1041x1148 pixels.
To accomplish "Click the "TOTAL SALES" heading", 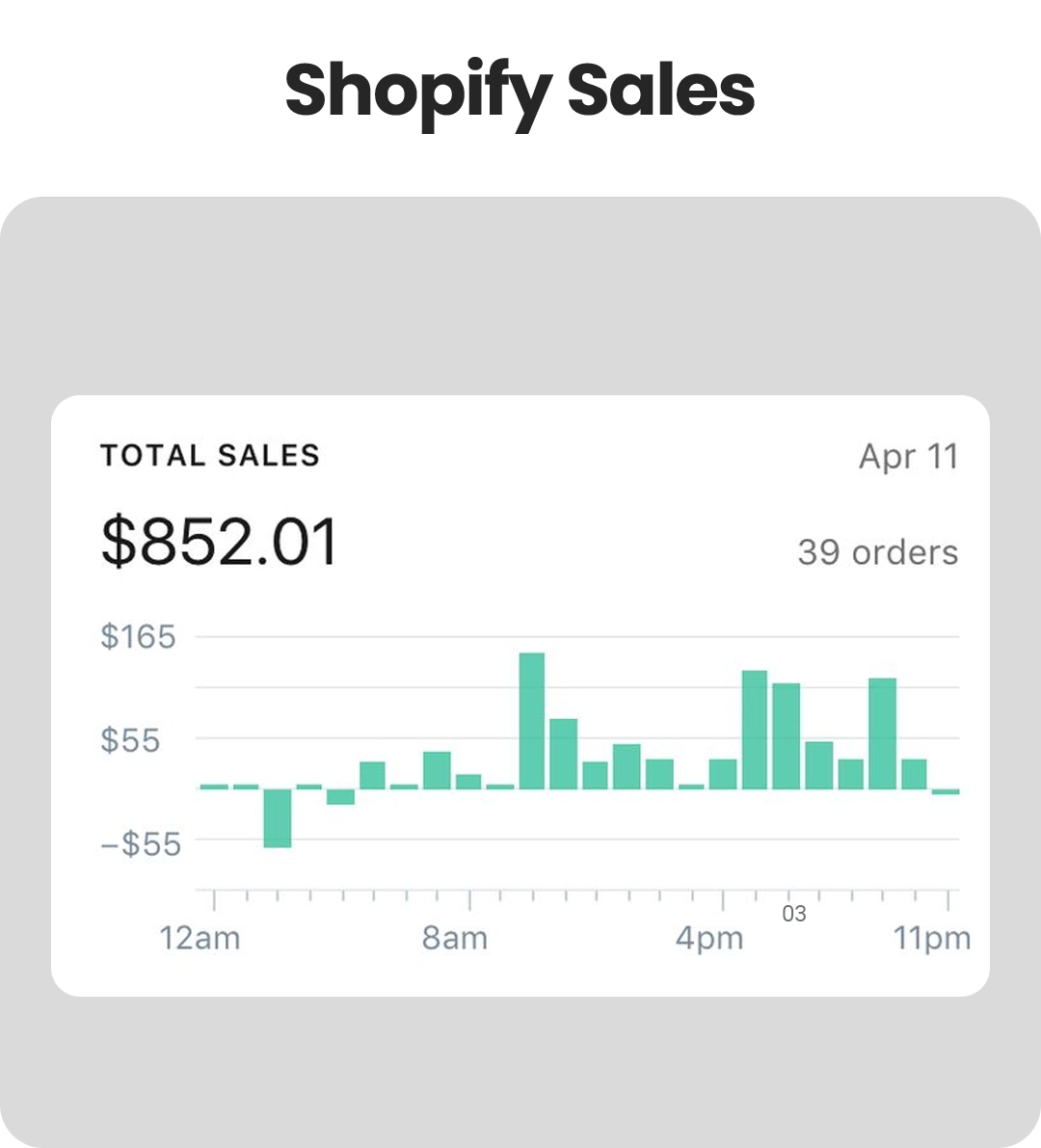I will click(x=209, y=455).
